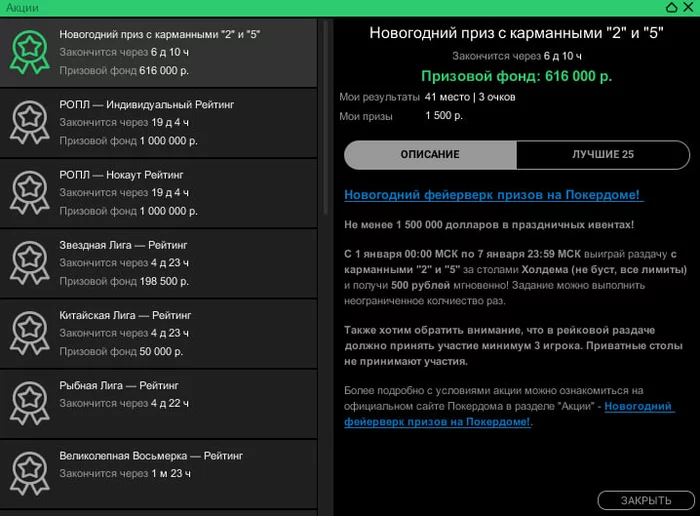700x516 pixels.
Task: Select the Рыбная Лига — Рейтинг title in the list
Action: [x=119, y=385]
